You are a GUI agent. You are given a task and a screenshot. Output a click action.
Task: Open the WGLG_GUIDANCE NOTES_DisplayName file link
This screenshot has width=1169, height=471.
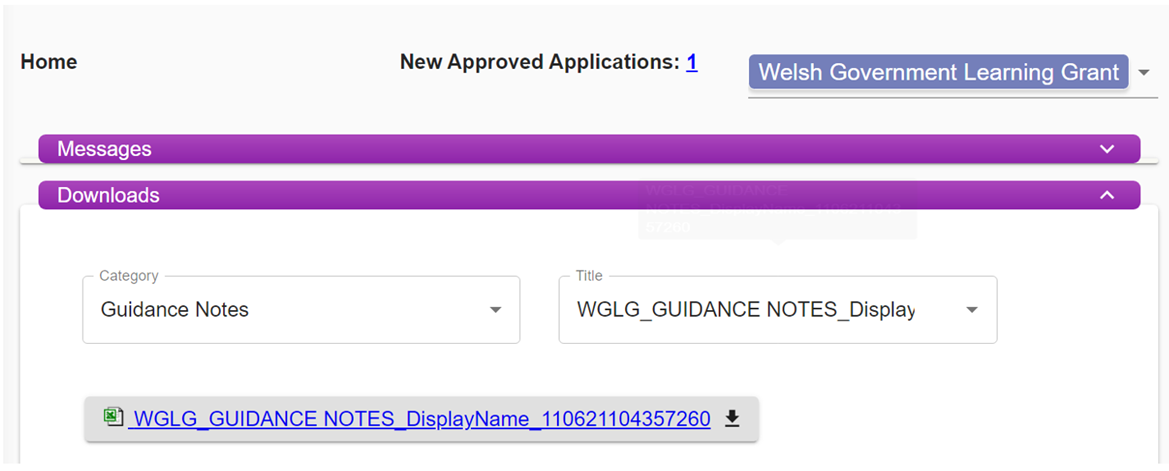pos(419,420)
